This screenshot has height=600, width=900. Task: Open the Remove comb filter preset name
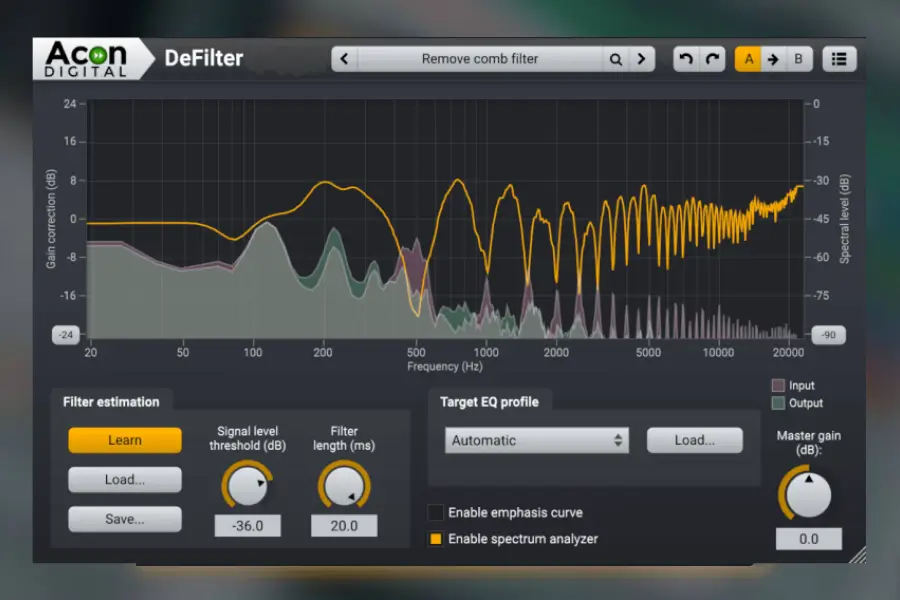[480, 59]
